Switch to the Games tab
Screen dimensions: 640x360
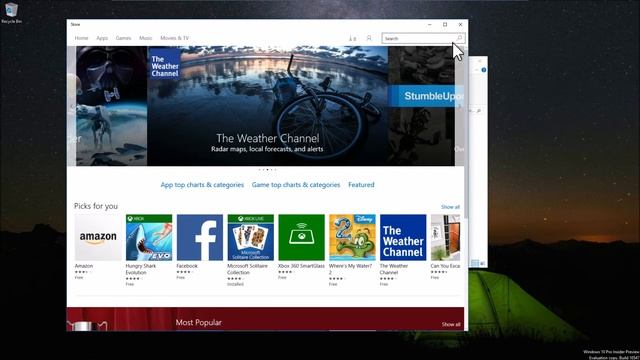click(123, 38)
